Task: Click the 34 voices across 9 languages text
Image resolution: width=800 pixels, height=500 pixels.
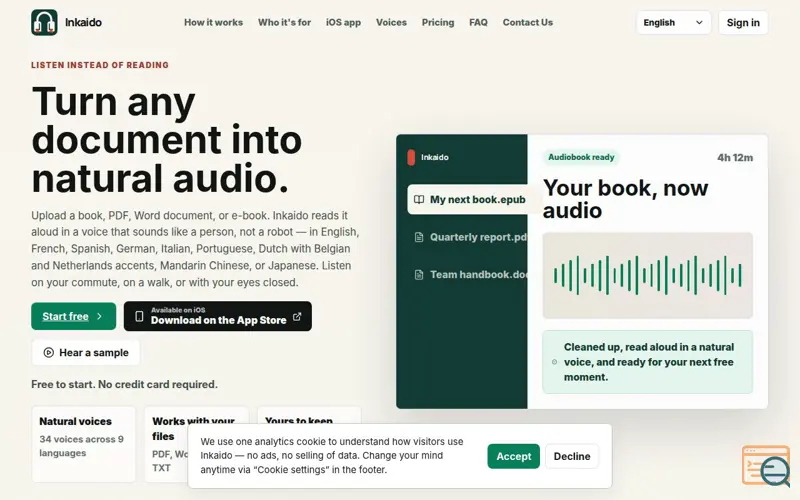Action: click(x=82, y=446)
